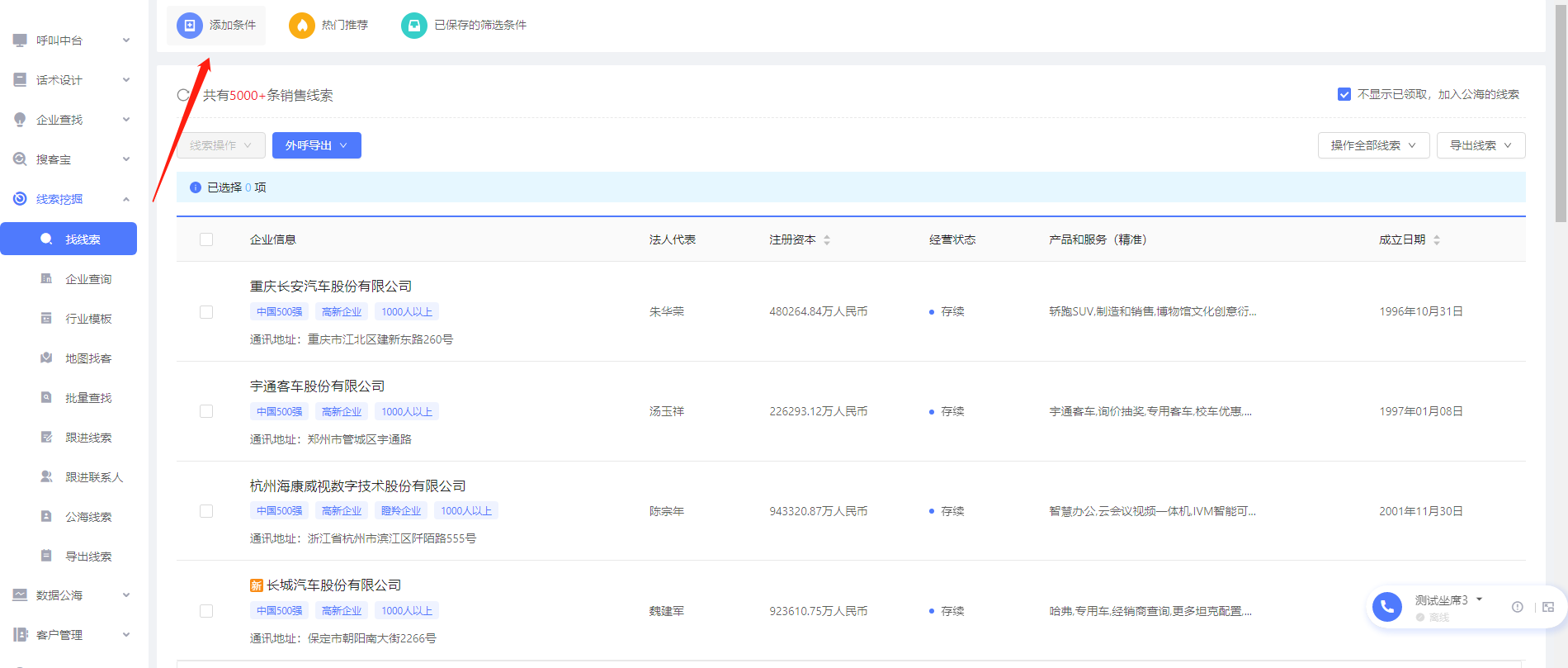1568x668 pixels.
Task: Expand the 呼叫中台 menu chevron
Action: (126, 40)
